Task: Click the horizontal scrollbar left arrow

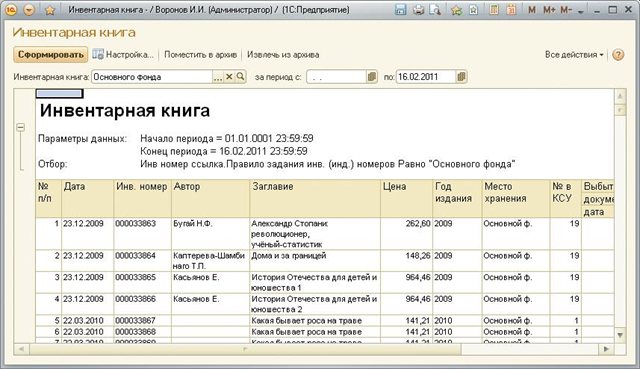Action: coord(21,349)
